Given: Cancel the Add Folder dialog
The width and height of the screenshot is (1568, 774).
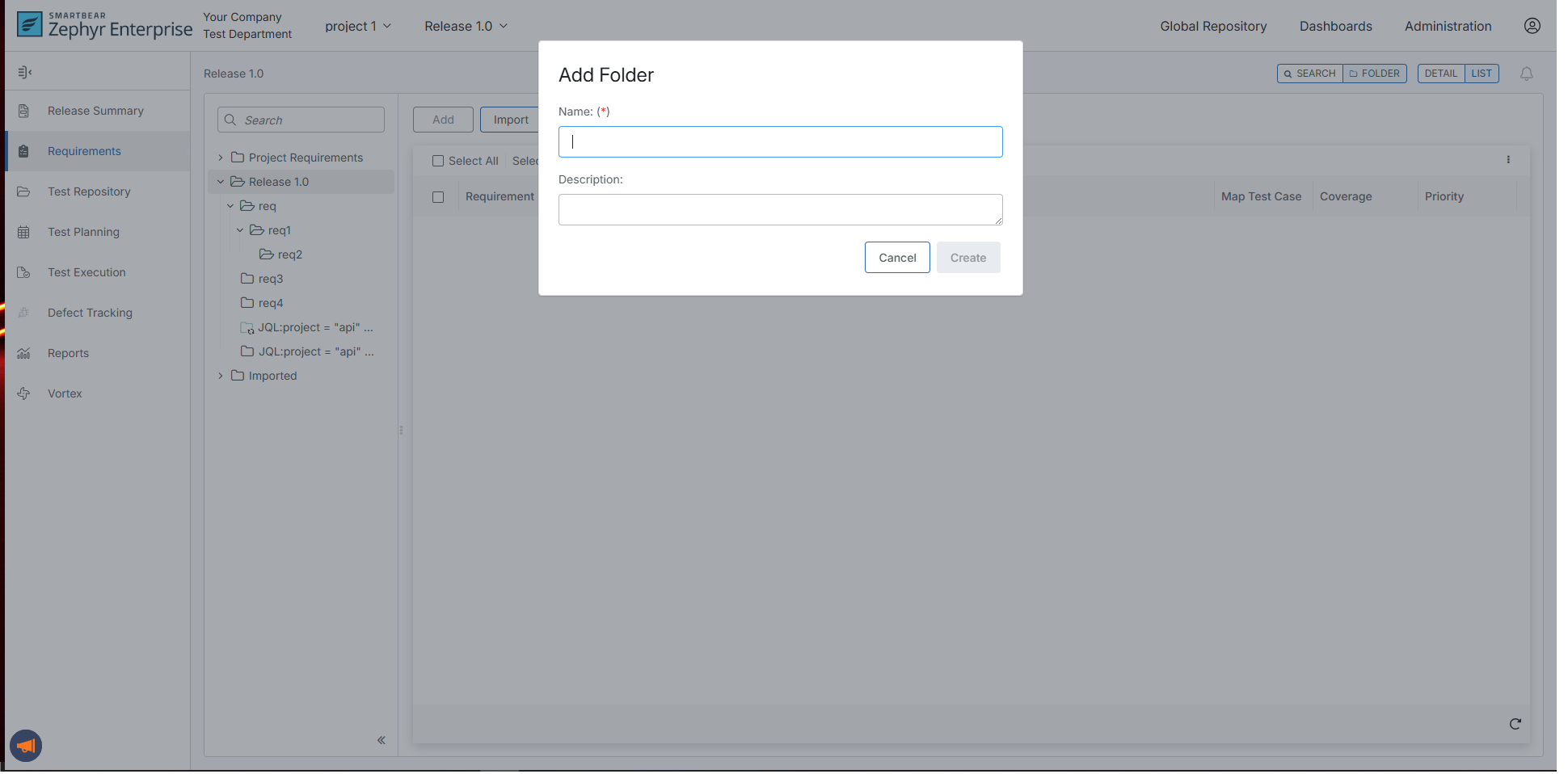Looking at the screenshot, I should point(896,258).
